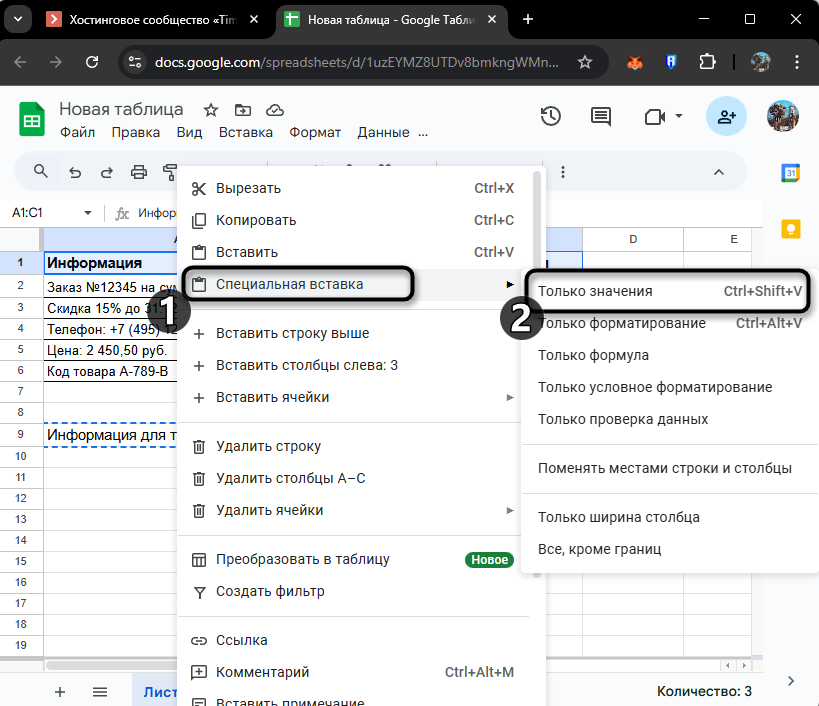The height and width of the screenshot is (706, 819).
Task: Open version history clock icon
Action: 551,116
